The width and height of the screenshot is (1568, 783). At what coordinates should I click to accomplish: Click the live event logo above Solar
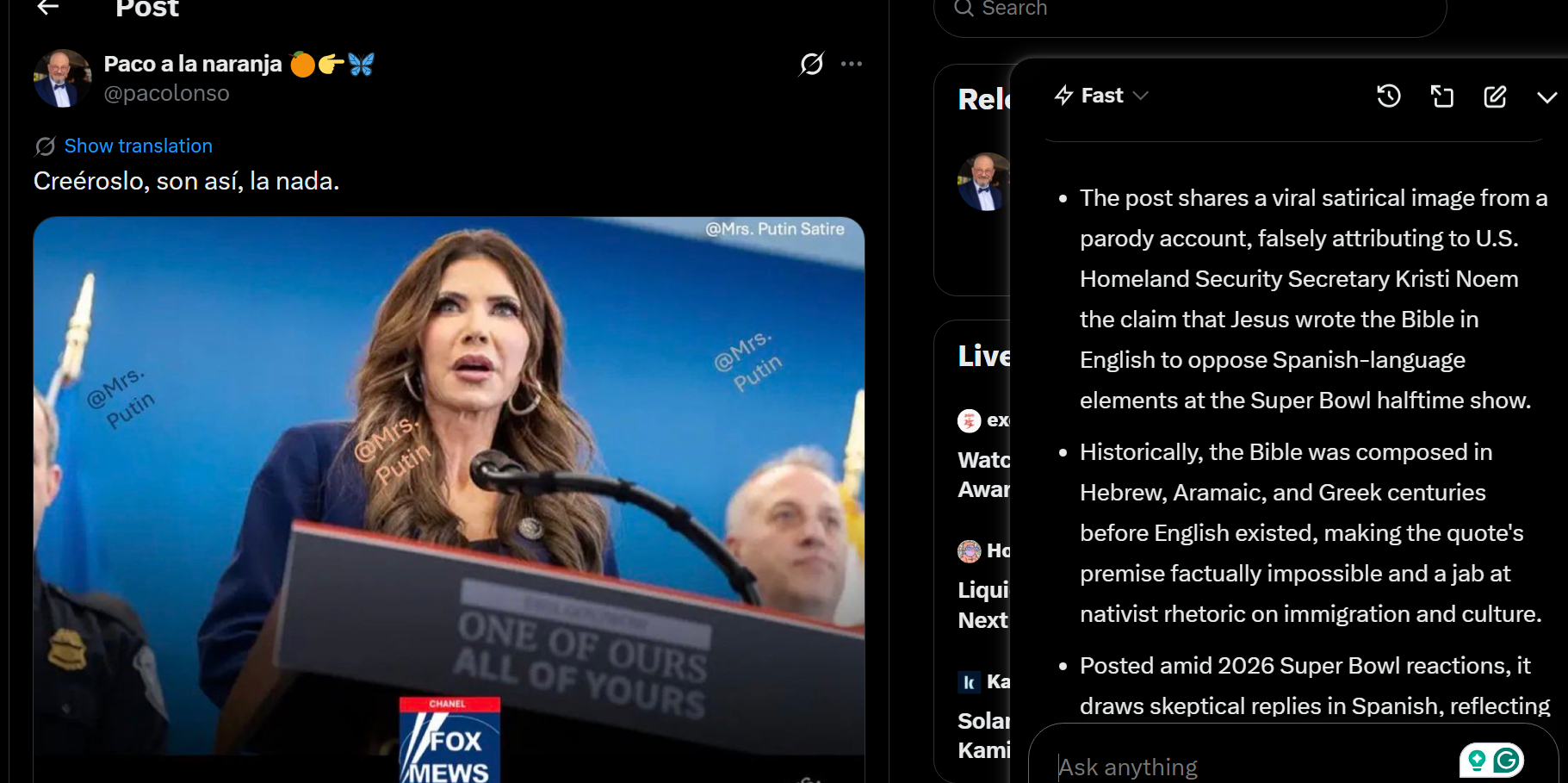pyautogui.click(x=969, y=682)
